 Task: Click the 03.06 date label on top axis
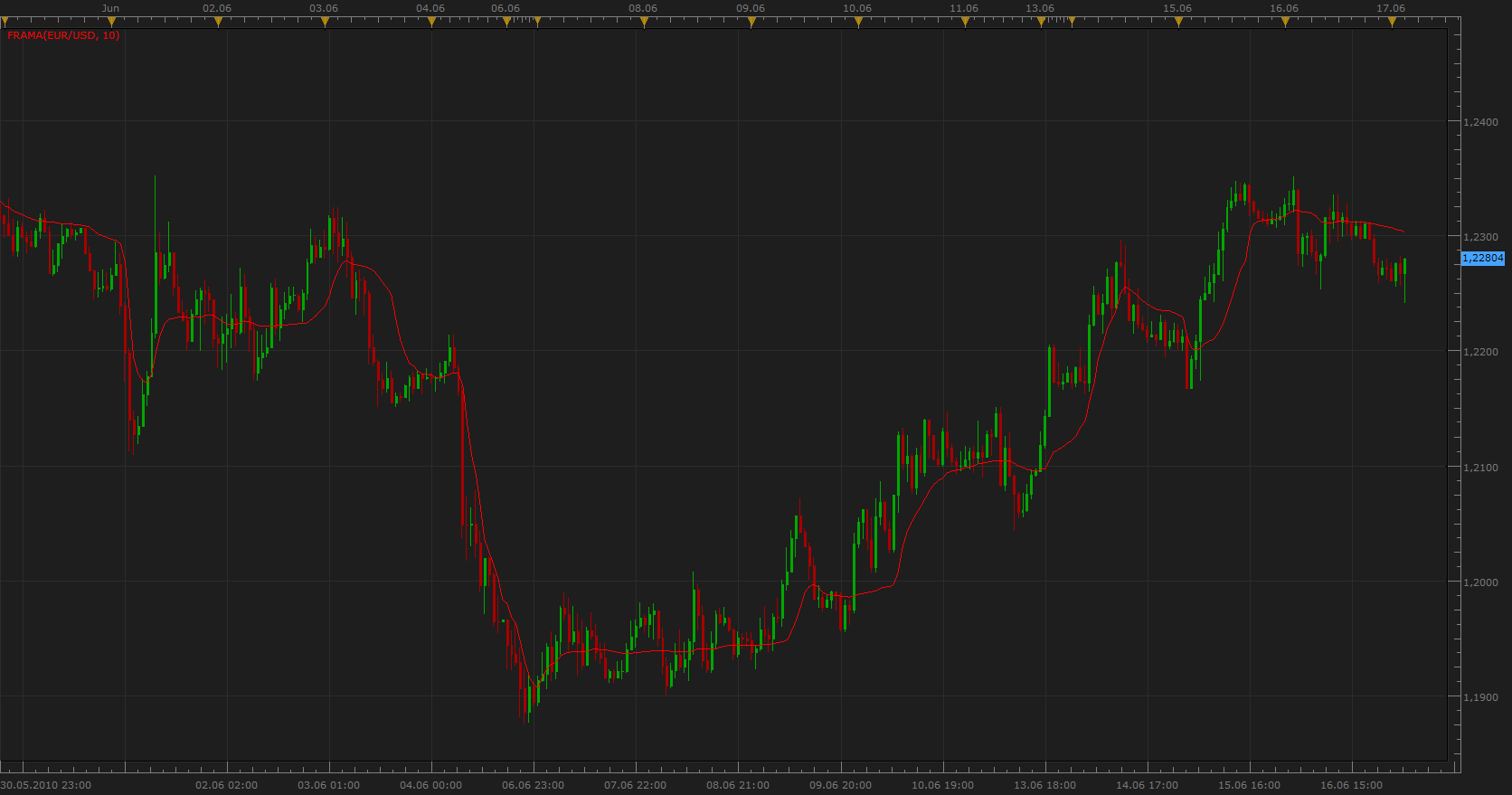(324, 8)
